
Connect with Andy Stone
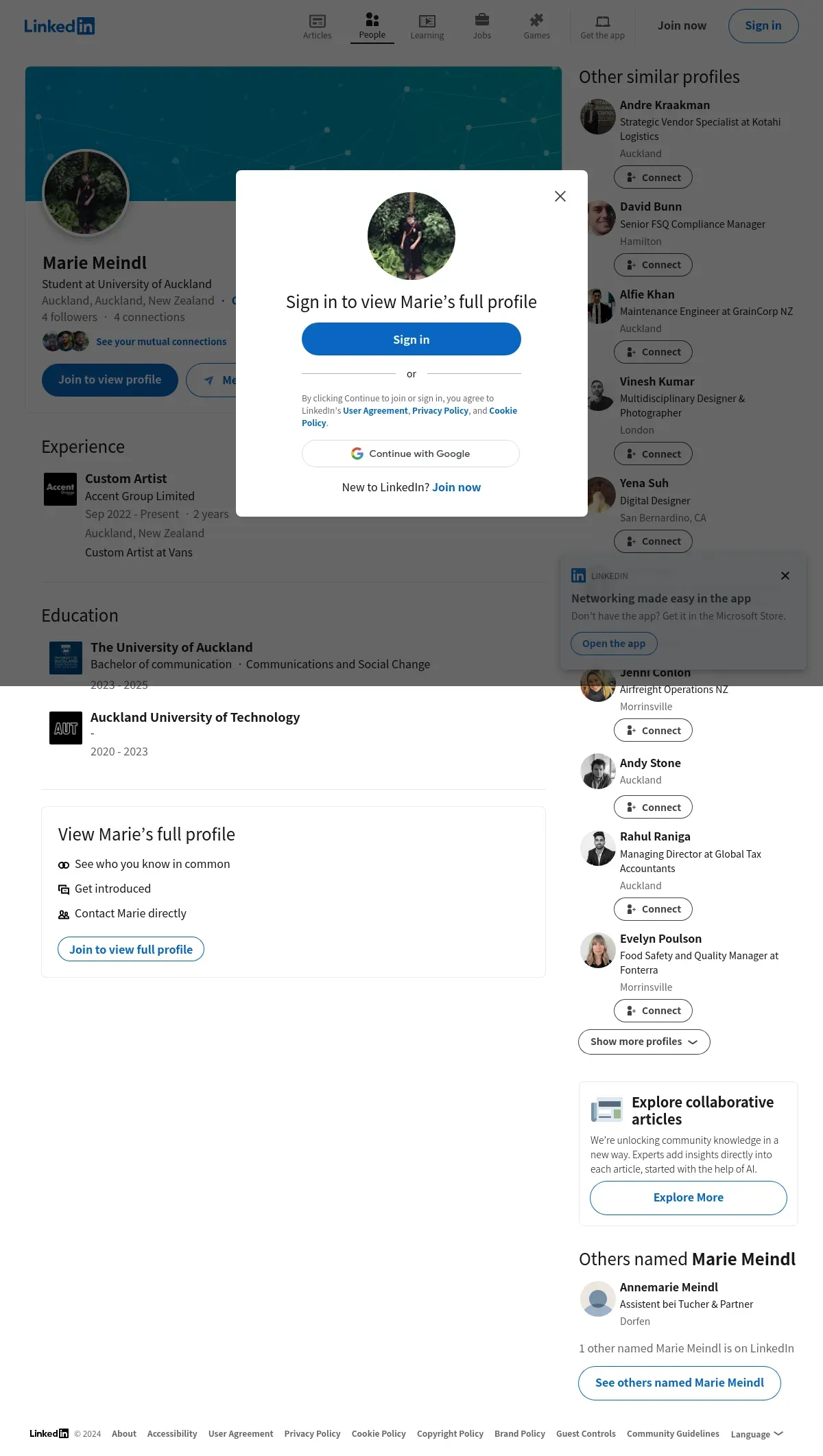coord(653,808)
